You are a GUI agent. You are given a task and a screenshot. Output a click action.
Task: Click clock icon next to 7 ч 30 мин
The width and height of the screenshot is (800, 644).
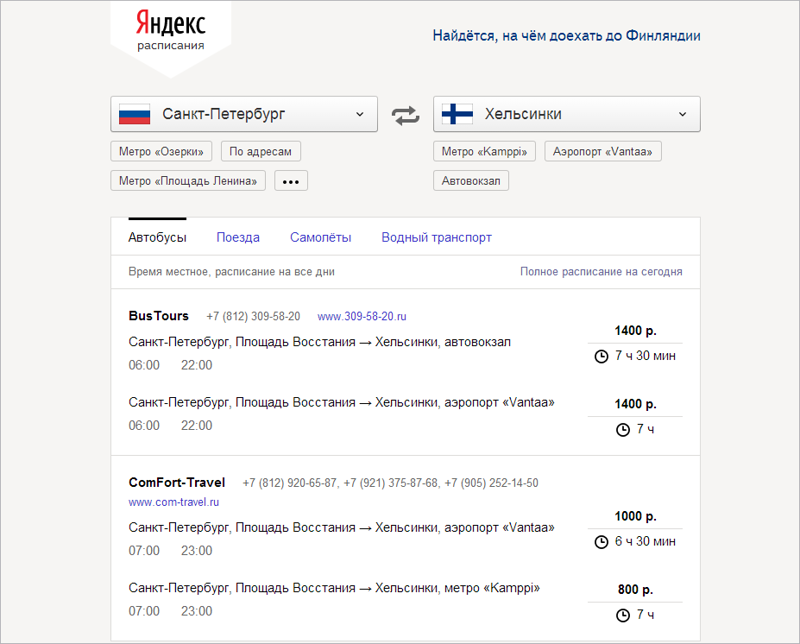(601, 356)
